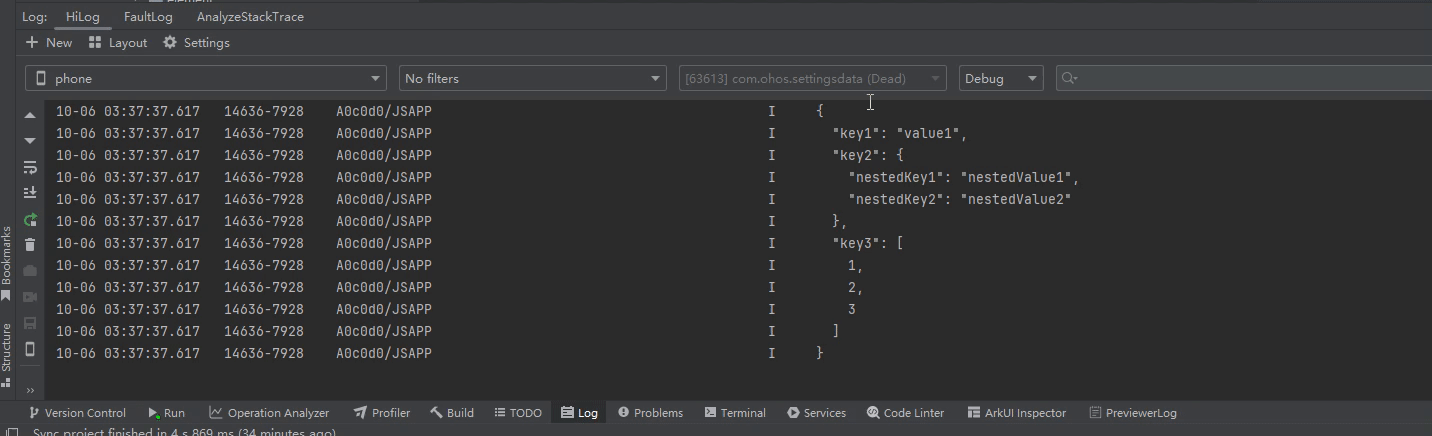Click New to add a log window
The width and height of the screenshot is (1432, 436).
tap(49, 43)
